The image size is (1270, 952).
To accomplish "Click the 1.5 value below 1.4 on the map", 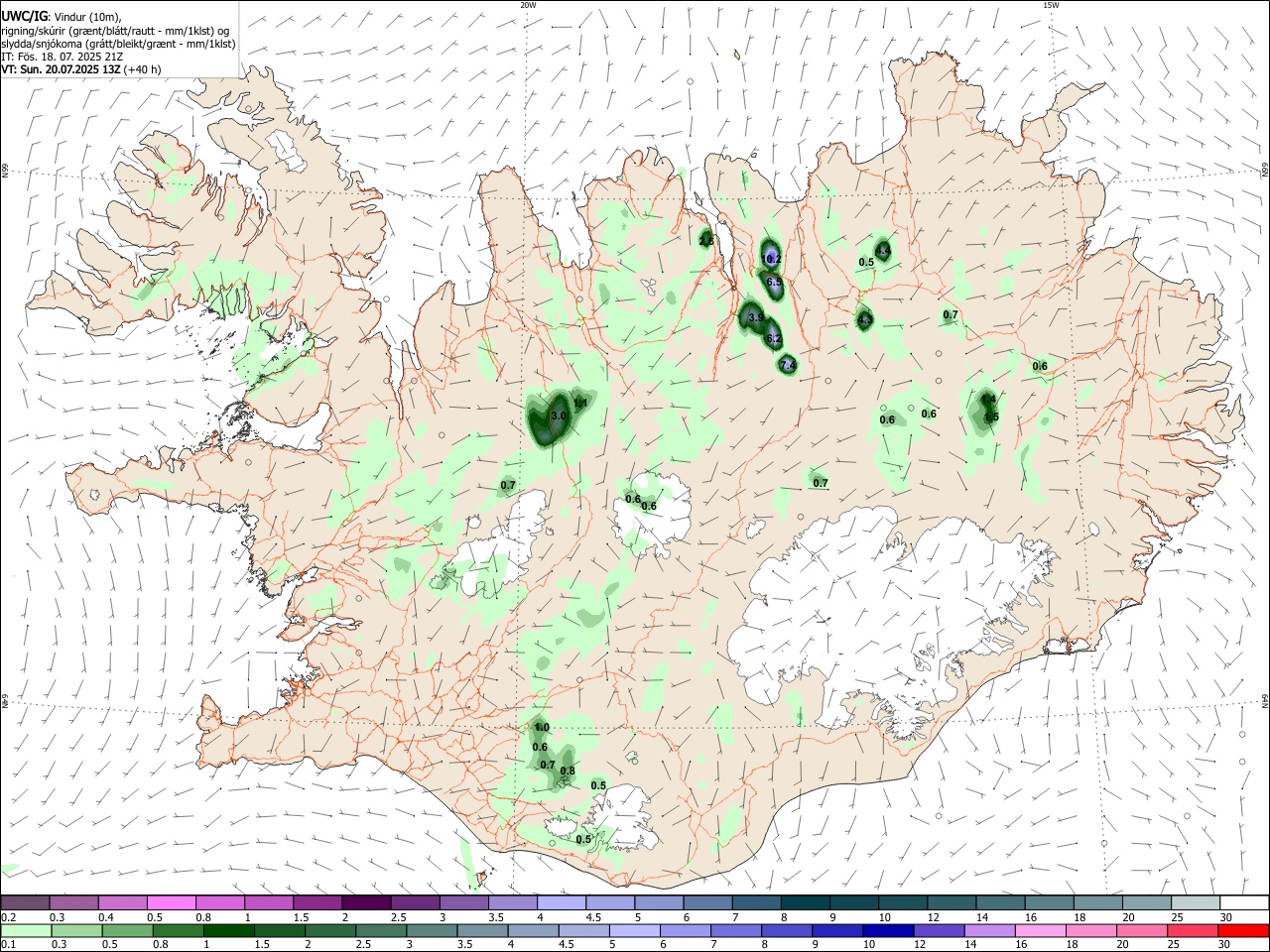I will [x=991, y=417].
